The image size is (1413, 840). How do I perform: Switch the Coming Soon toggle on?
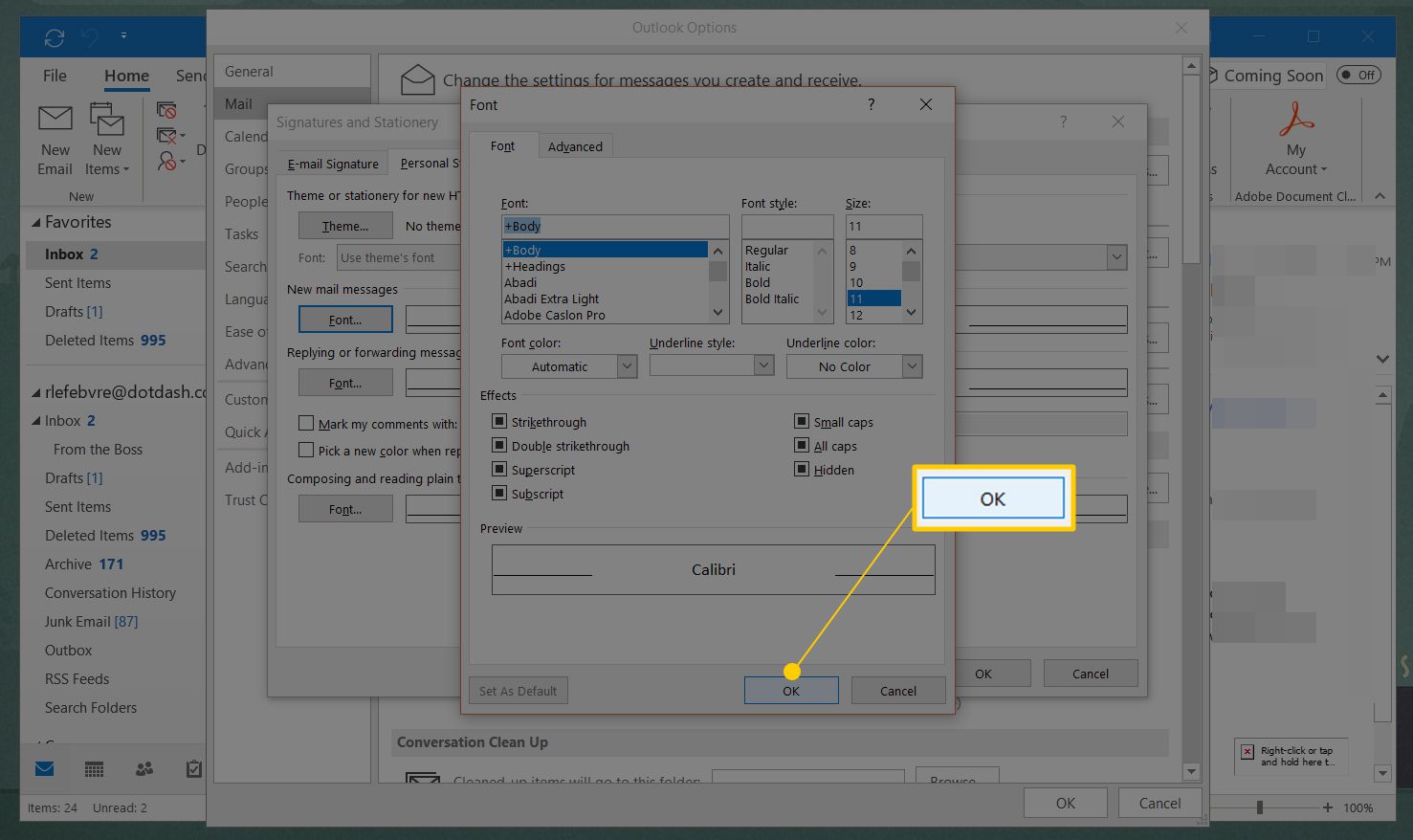tap(1358, 75)
